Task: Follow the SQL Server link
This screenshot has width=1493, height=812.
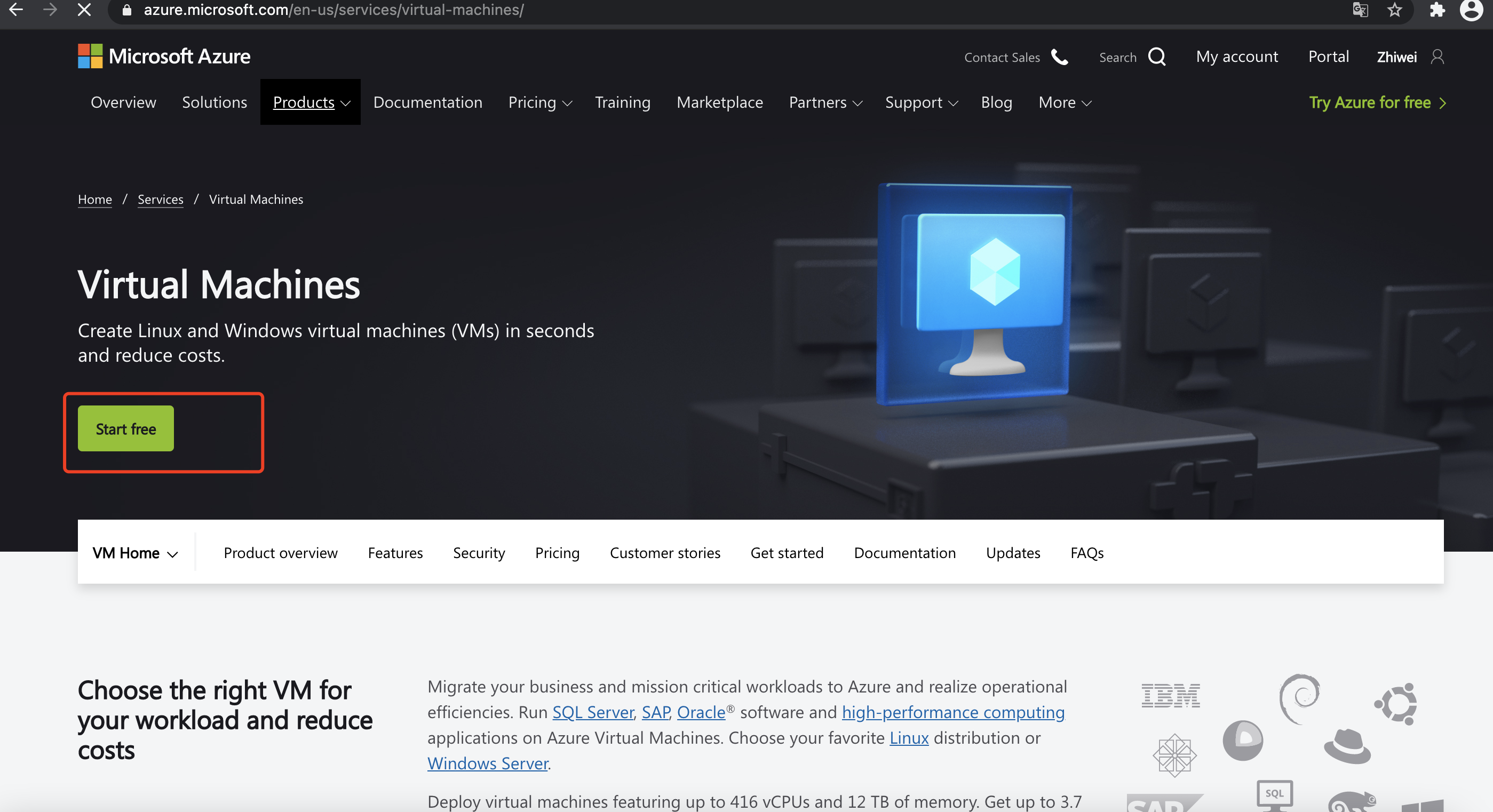Action: pyautogui.click(x=593, y=712)
